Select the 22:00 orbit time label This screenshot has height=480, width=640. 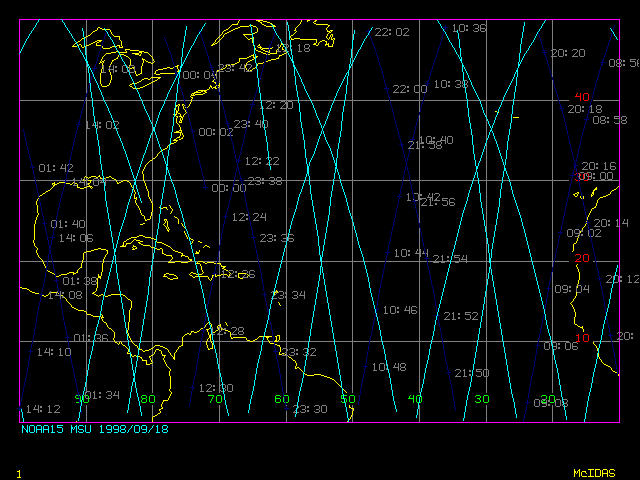[x=410, y=89]
